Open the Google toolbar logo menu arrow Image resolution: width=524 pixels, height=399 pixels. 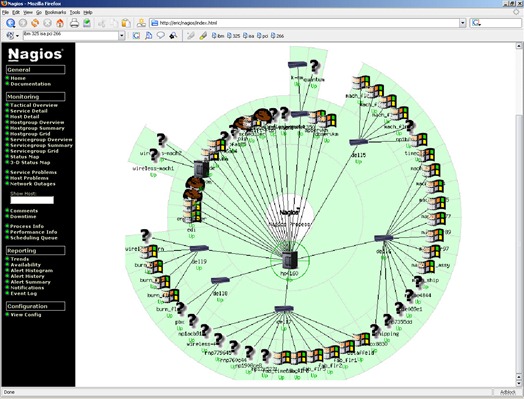tap(17, 36)
